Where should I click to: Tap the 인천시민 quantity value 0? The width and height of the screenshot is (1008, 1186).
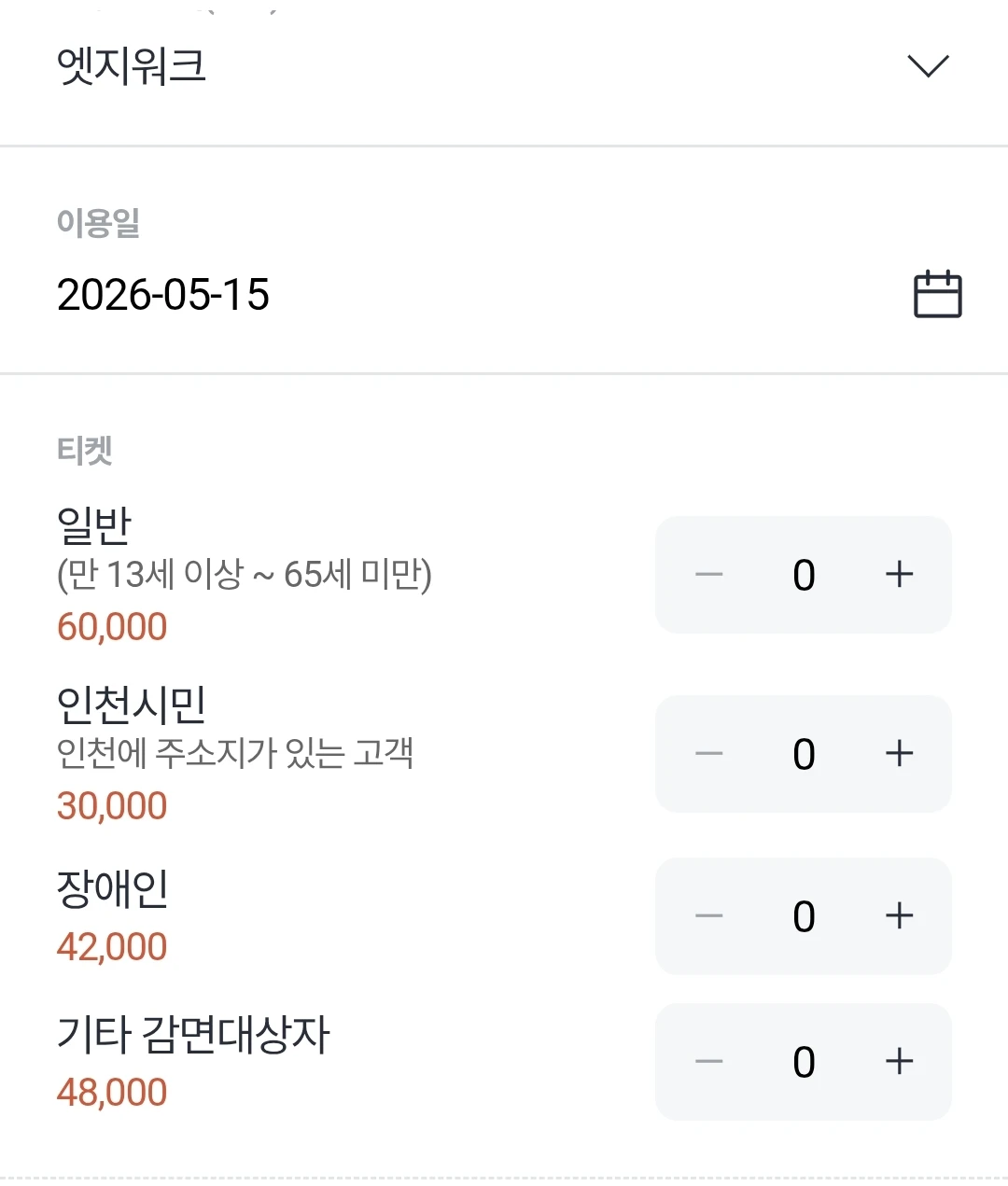tap(804, 755)
